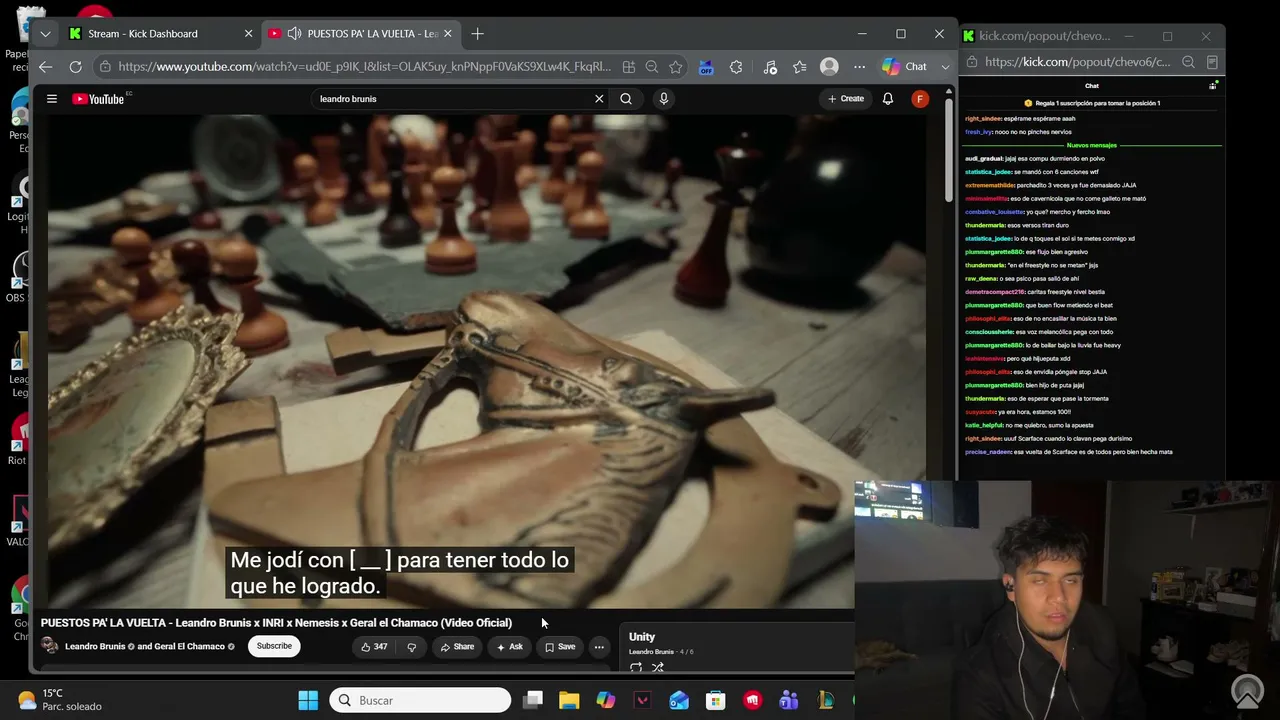Open the OFF-badged extension icon

(706, 67)
